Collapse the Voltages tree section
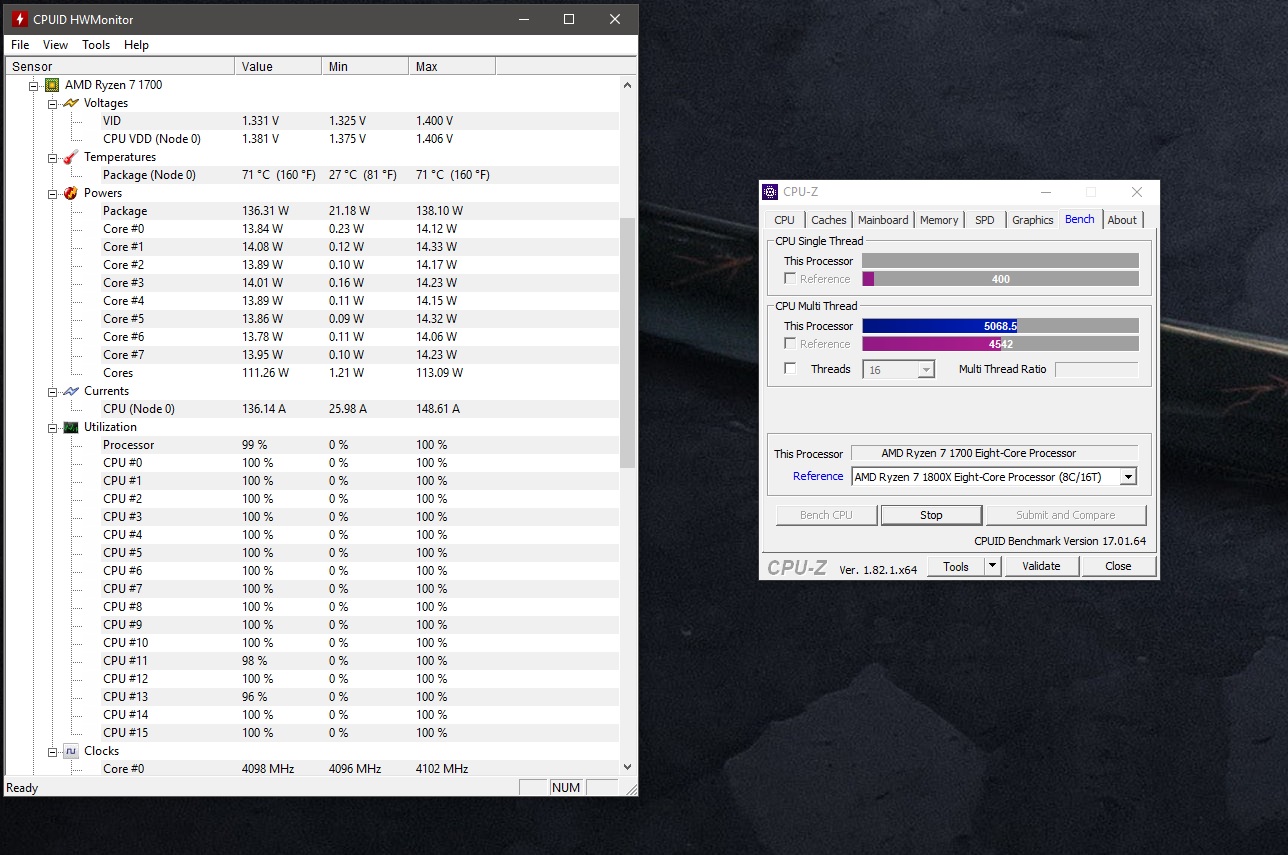This screenshot has height=855, width=1288. (52, 103)
